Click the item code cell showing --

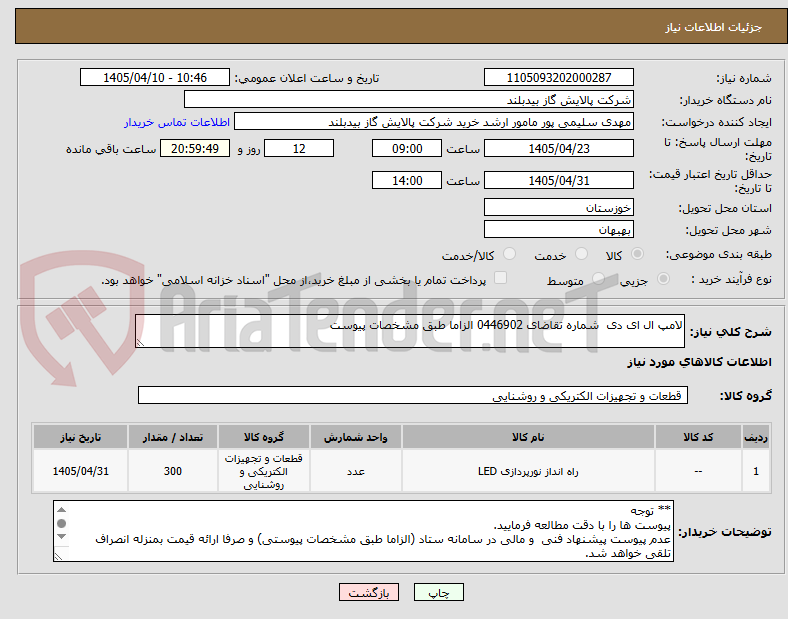pyautogui.click(x=698, y=471)
